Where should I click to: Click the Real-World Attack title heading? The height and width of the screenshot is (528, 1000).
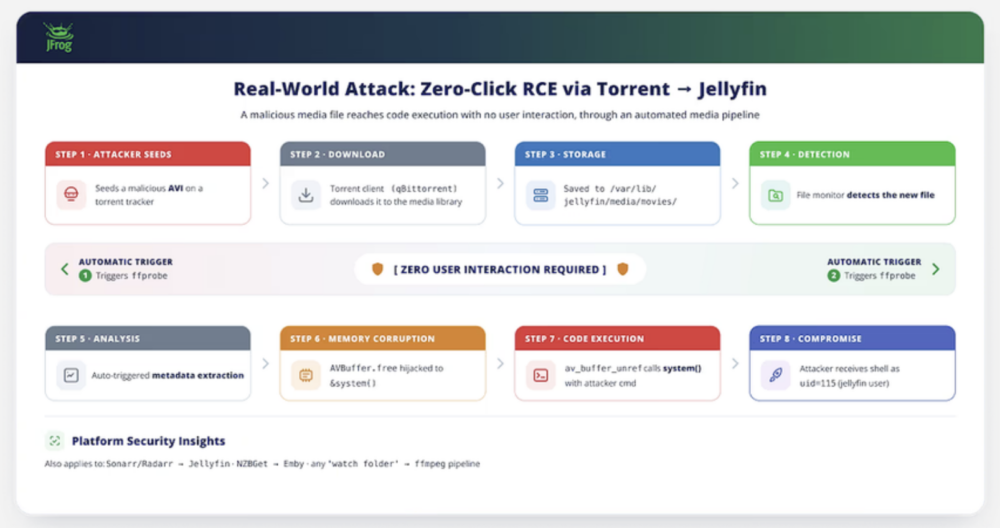coord(500,89)
